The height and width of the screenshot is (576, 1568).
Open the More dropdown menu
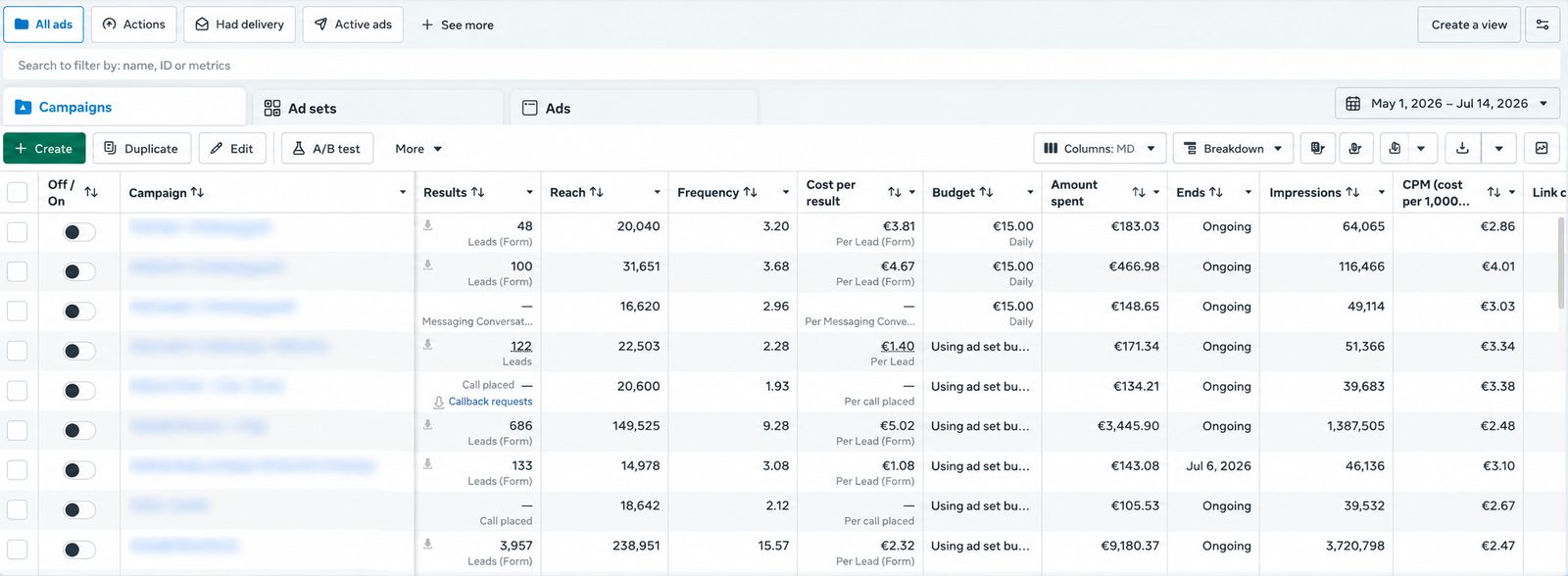(x=418, y=149)
